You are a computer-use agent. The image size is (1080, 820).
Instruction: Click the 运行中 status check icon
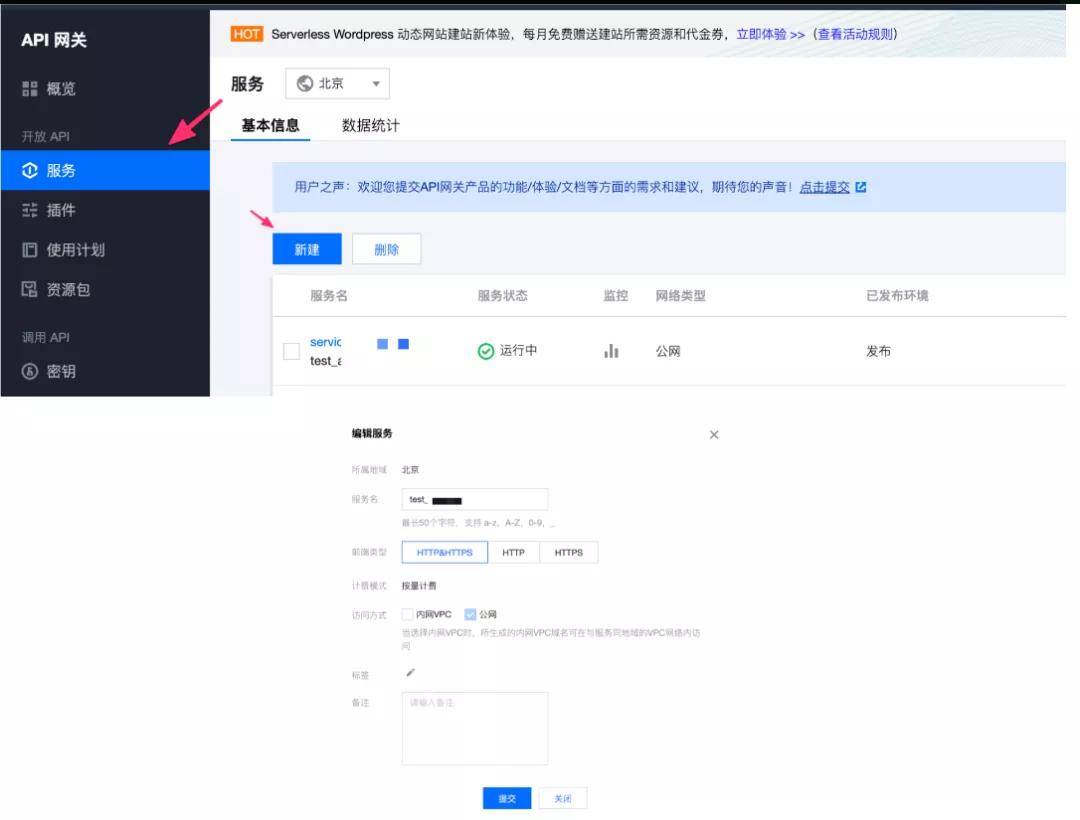point(486,350)
